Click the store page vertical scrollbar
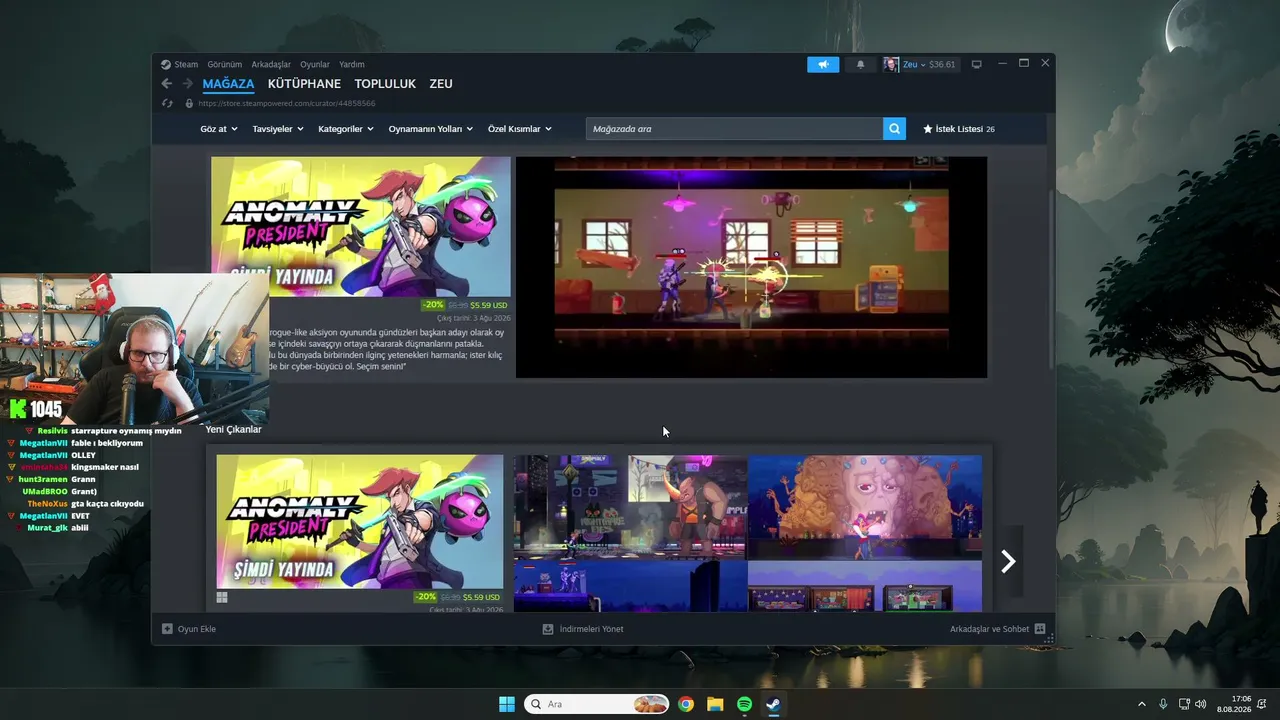1280x720 pixels. (x=1050, y=280)
